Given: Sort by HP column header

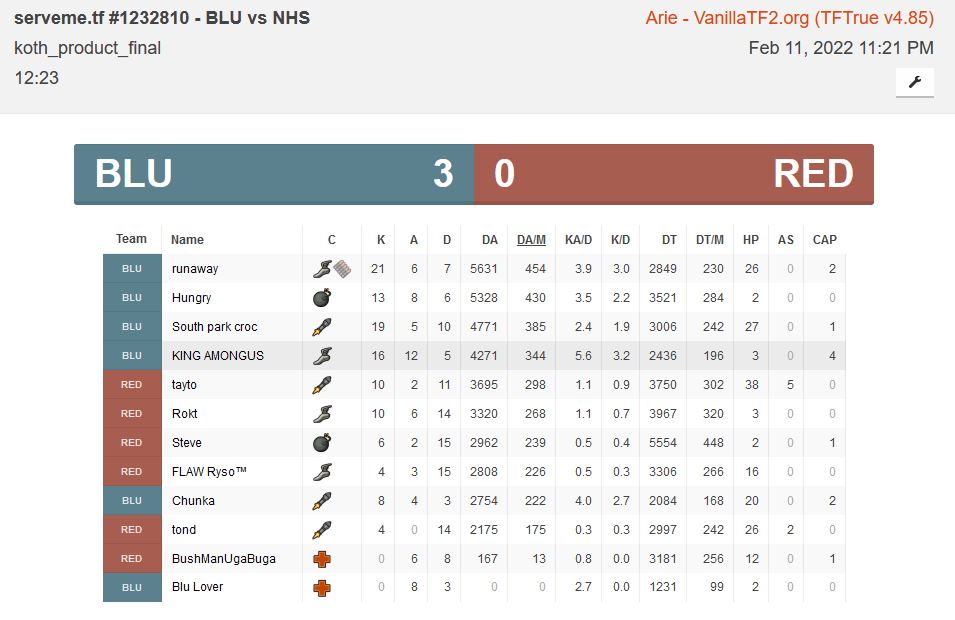Looking at the screenshot, I should (750, 239).
